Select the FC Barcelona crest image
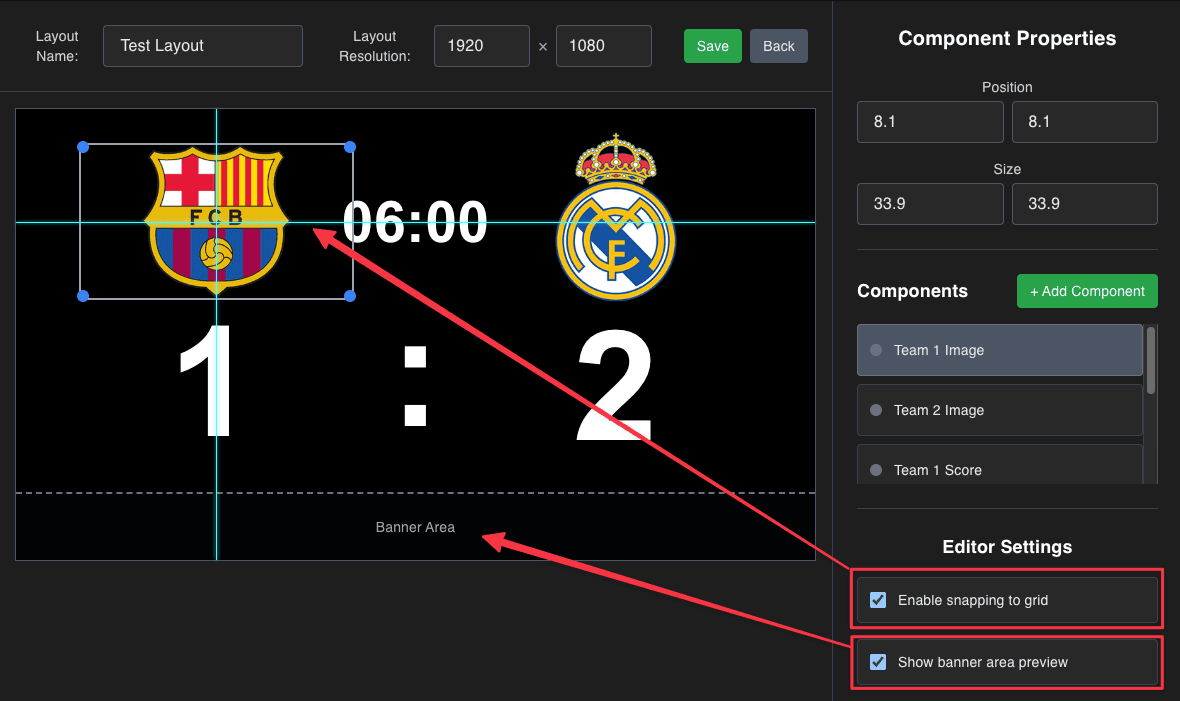This screenshot has width=1180, height=701. click(216, 220)
